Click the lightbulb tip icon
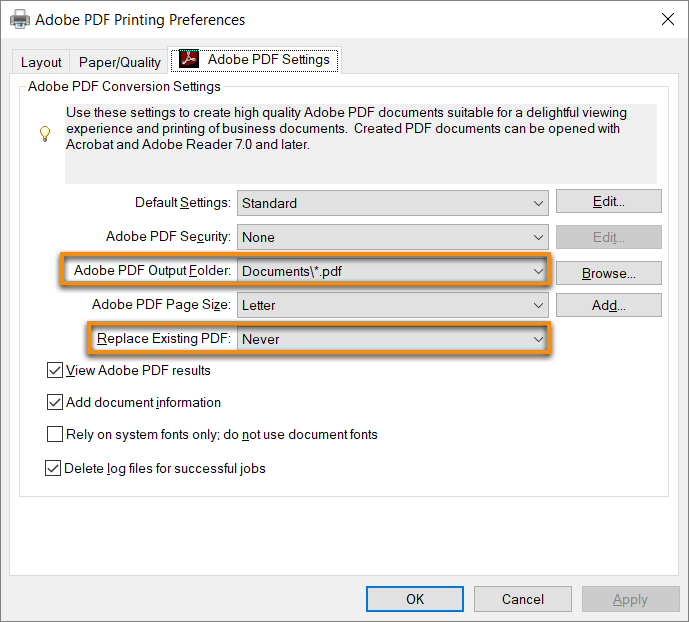The image size is (689, 622). click(44, 134)
